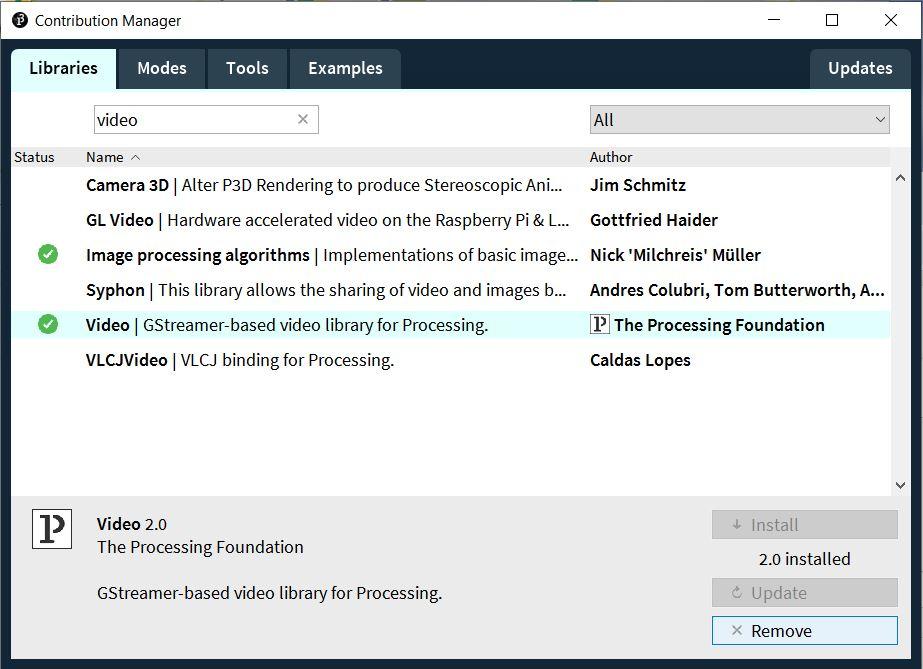Click installed checkmark for Image processing algorithms

(x=48, y=254)
